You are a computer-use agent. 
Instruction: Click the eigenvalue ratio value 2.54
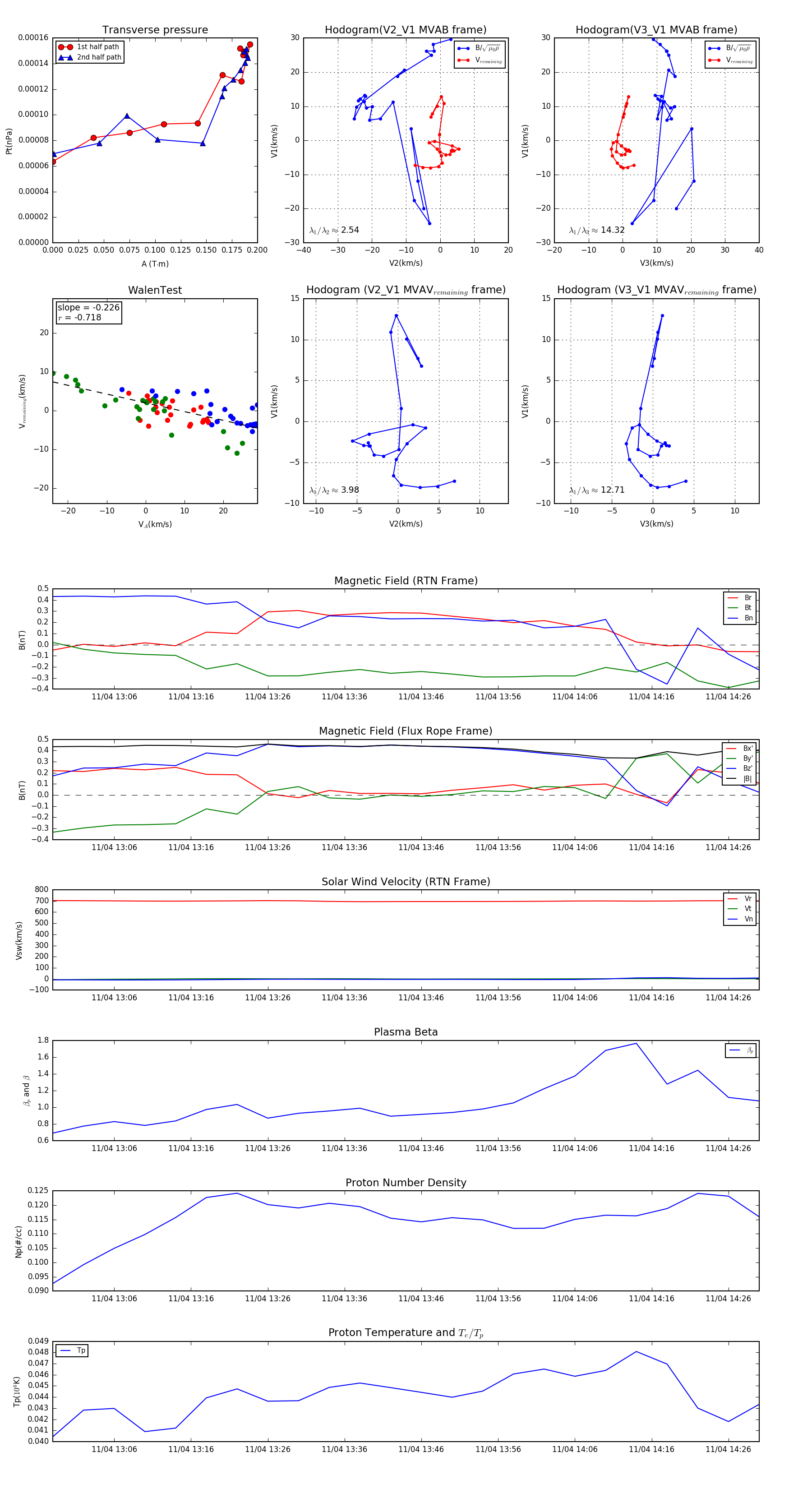[350, 230]
